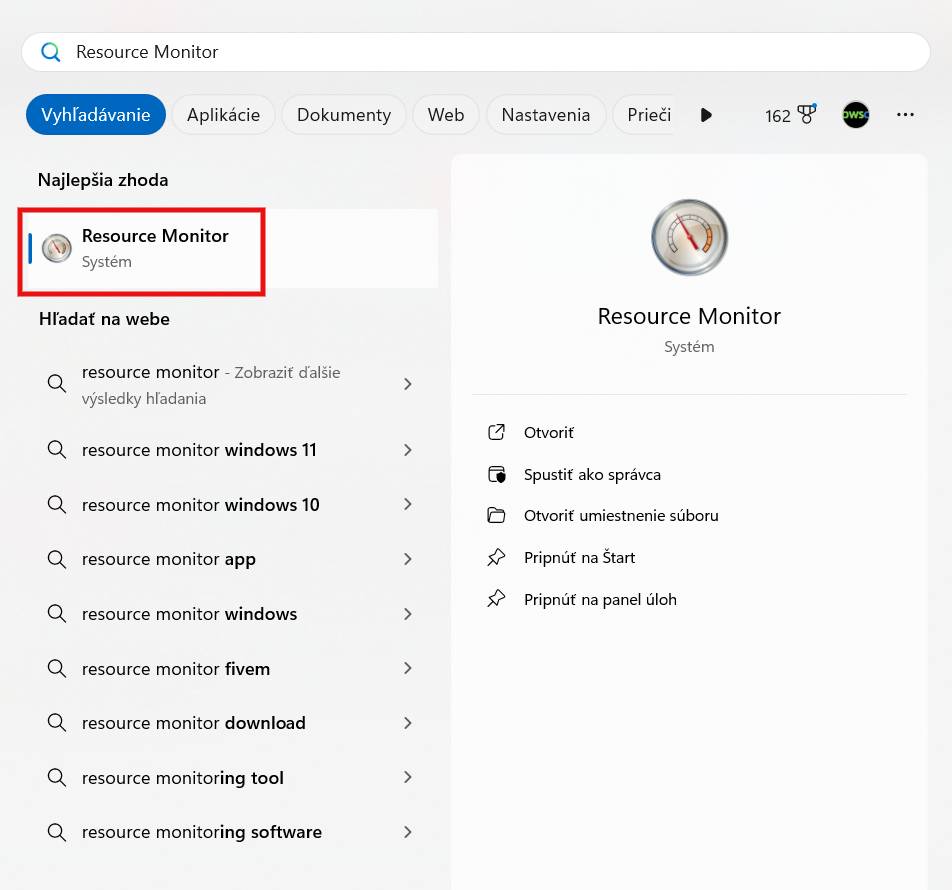Select suggestion resource monitor windows 10

click(231, 504)
